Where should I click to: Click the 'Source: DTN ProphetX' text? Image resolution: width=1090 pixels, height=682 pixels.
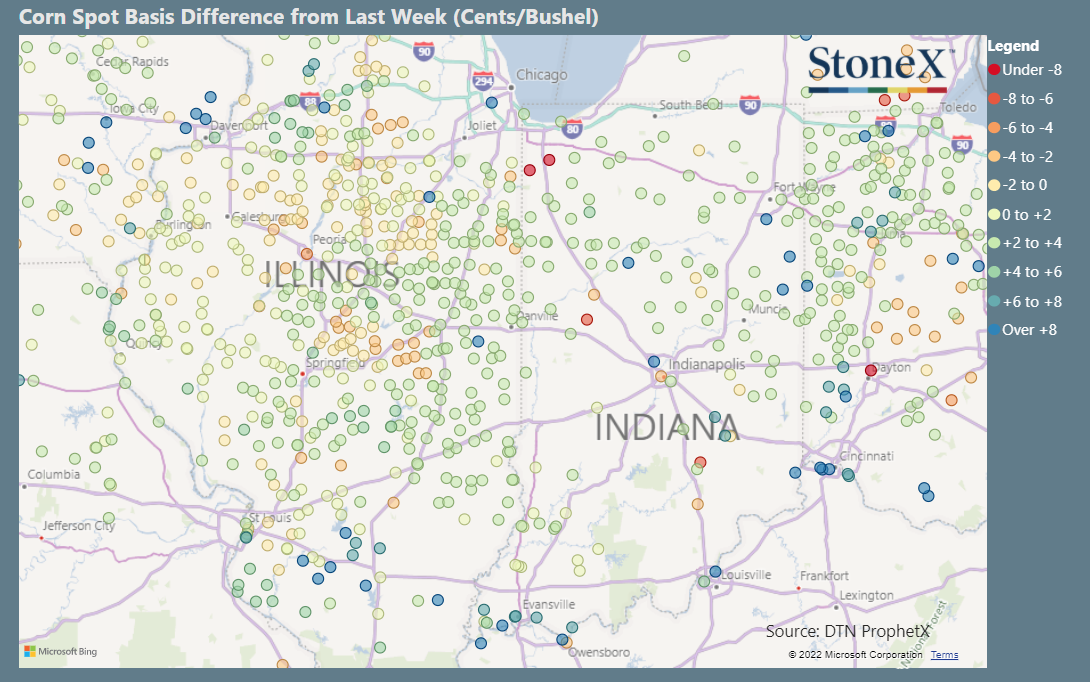pyautogui.click(x=847, y=631)
